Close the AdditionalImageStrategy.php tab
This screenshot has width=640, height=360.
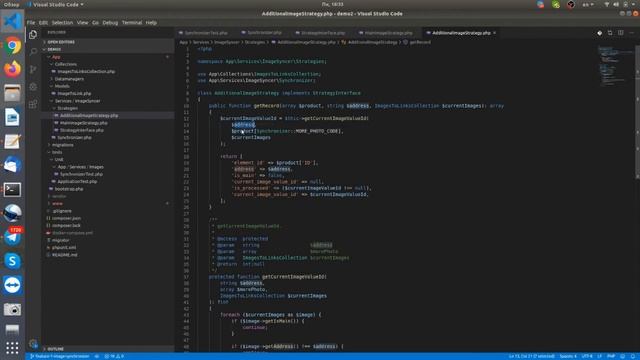pyautogui.click(x=494, y=33)
